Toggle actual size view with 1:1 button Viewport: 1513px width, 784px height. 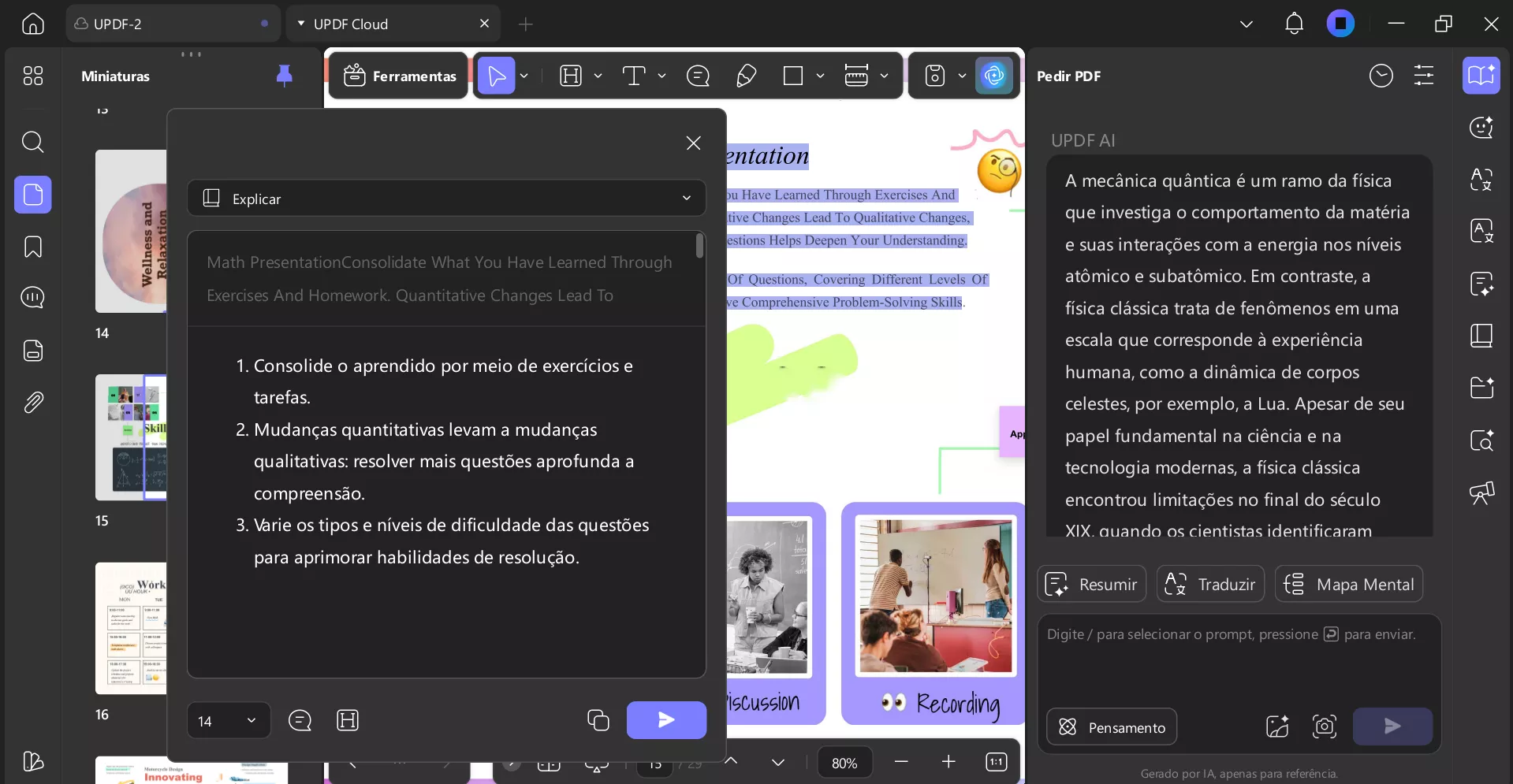tap(995, 762)
